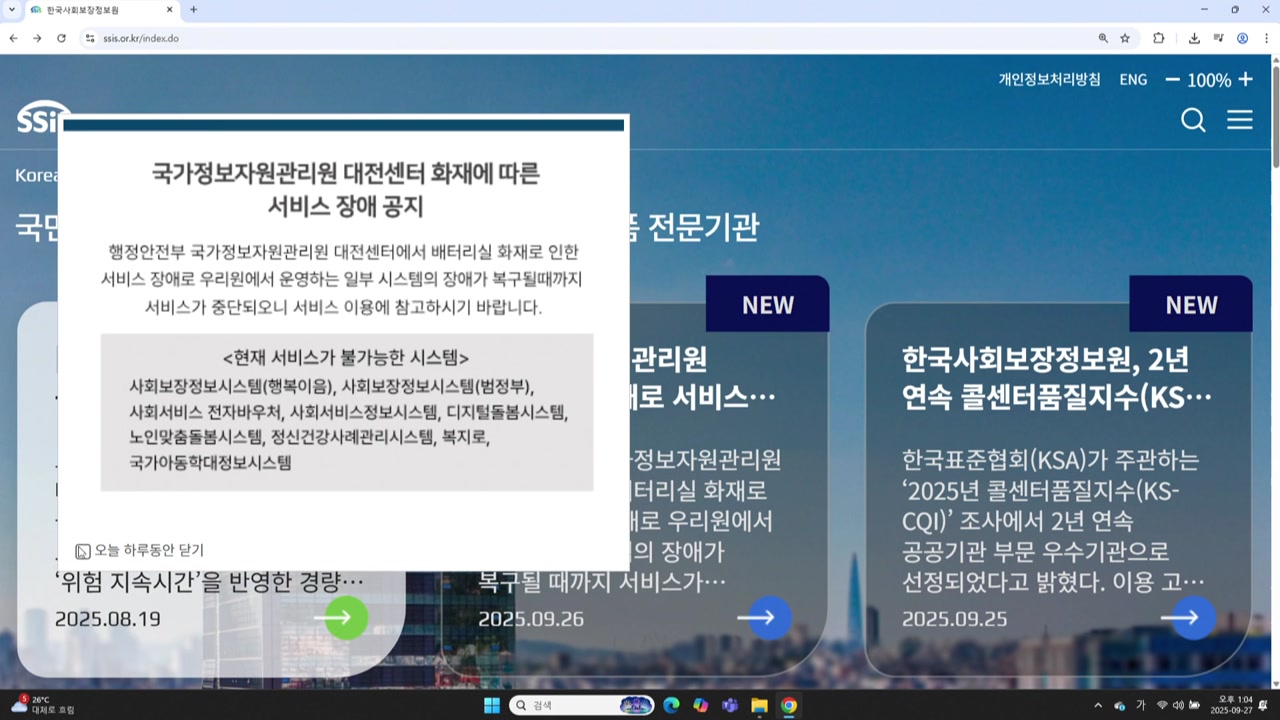Expand the system tray hidden icons chevron

[x=1098, y=705]
